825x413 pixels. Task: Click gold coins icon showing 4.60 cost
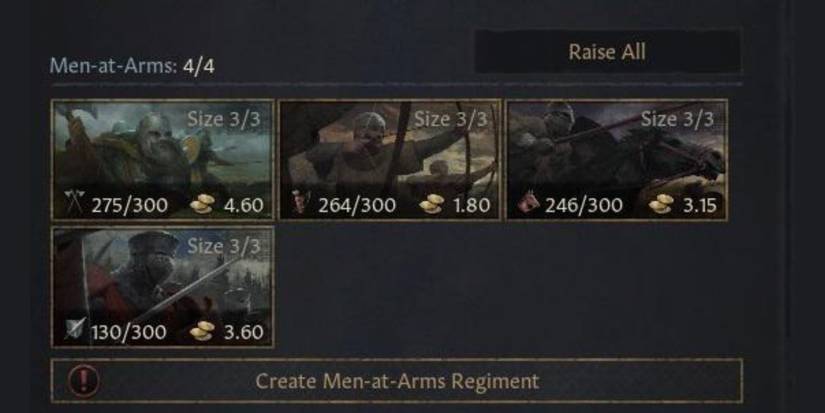pos(202,206)
